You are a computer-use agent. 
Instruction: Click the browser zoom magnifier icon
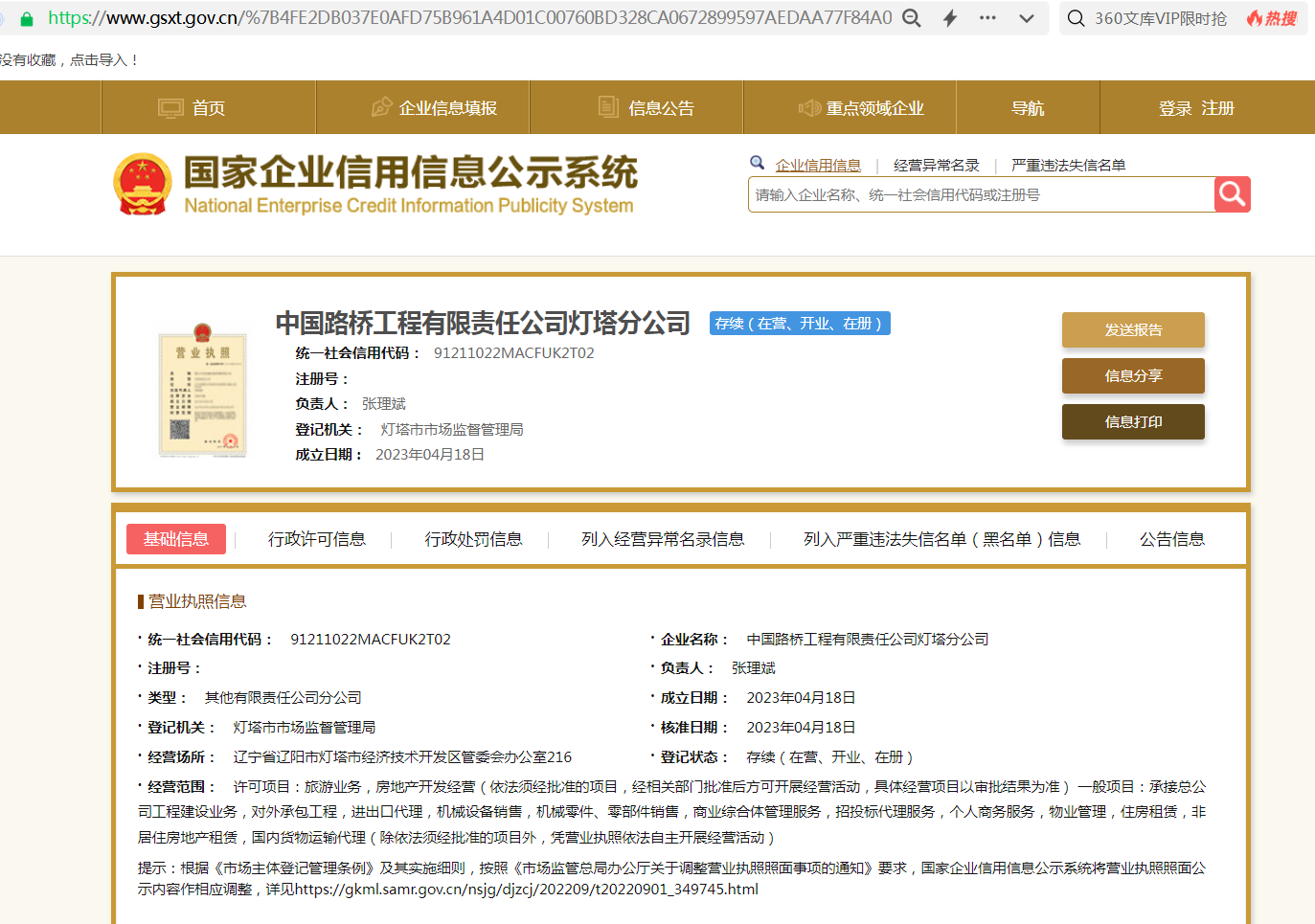pyautogui.click(x=912, y=18)
